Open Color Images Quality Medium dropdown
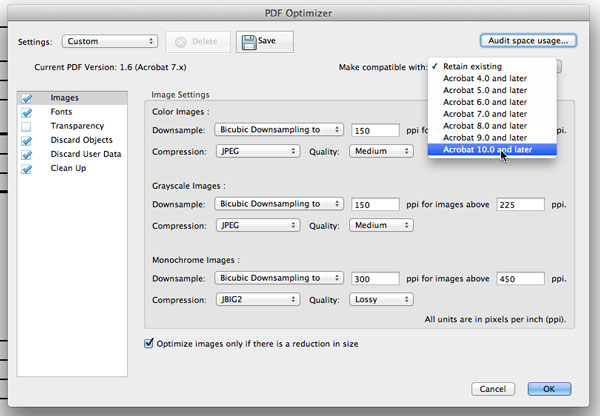The width and height of the screenshot is (600, 416). [x=381, y=151]
